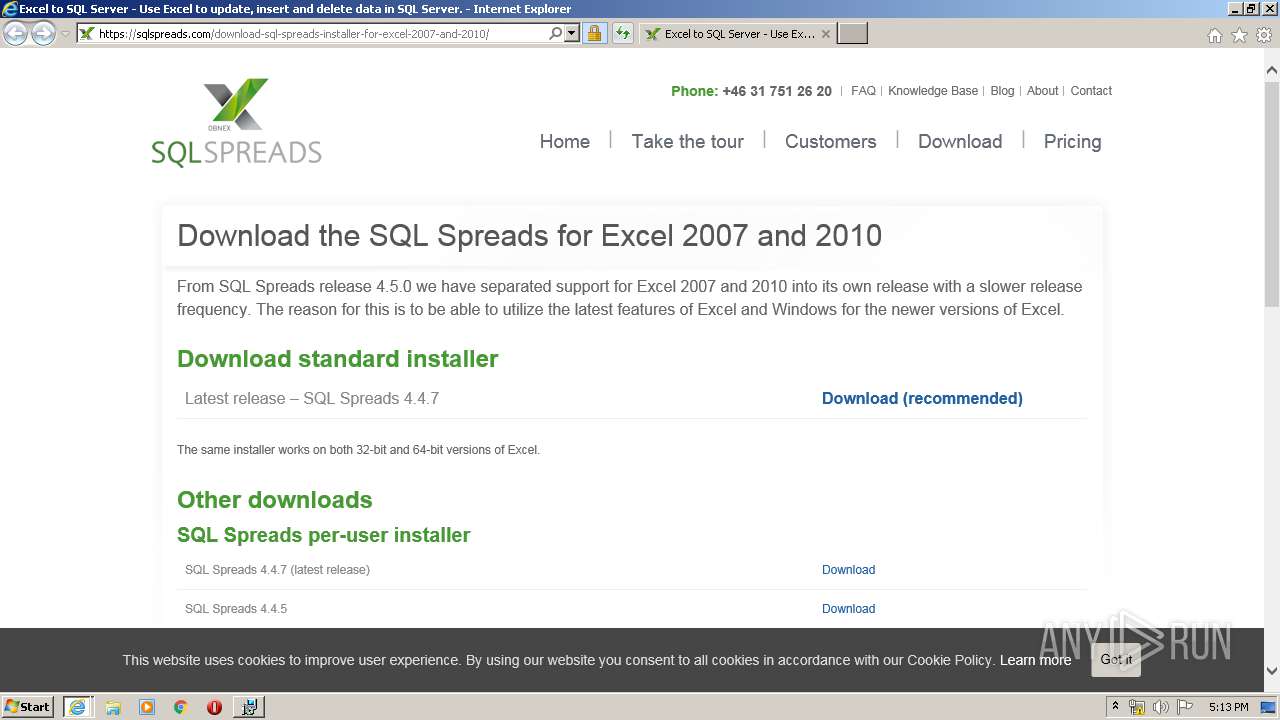Open the recent pages dropdown arrow
1280x720 pixels.
(x=65, y=34)
